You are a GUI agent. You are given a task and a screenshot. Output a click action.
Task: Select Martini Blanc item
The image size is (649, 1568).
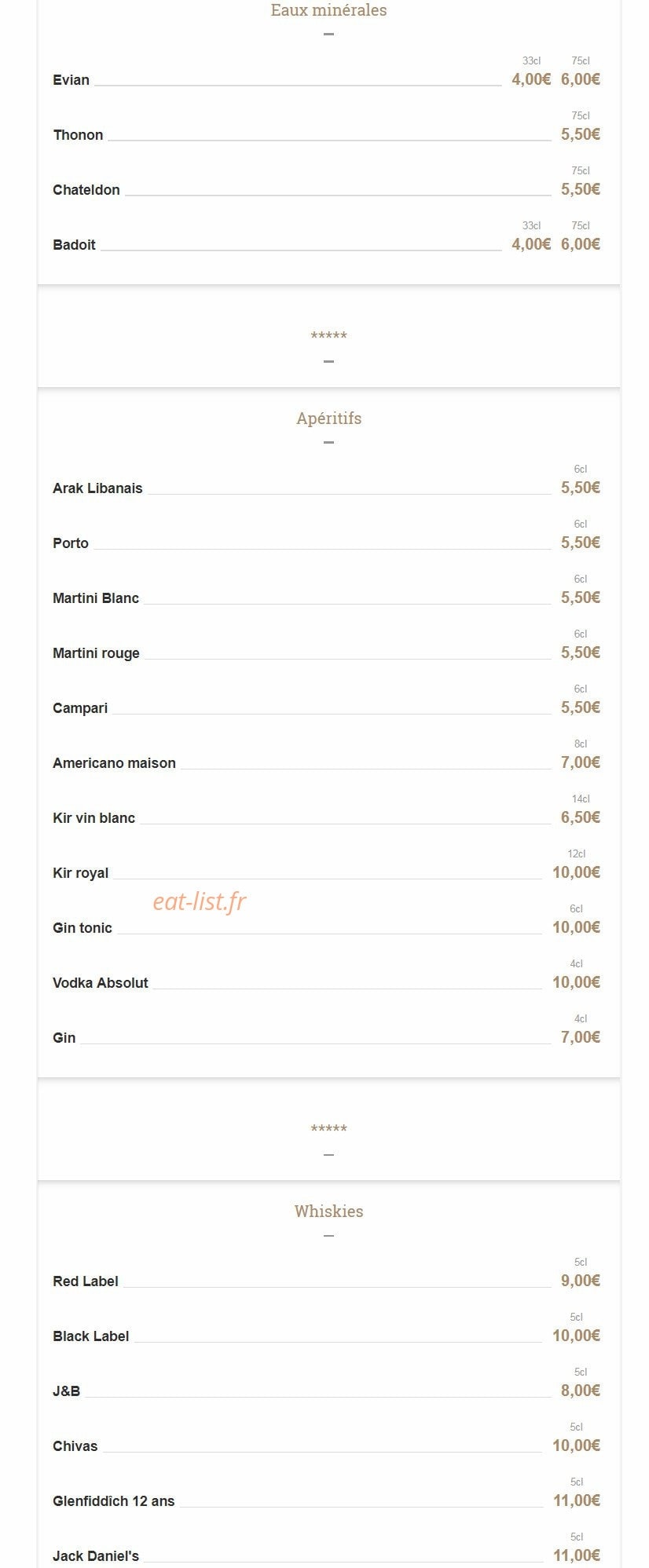click(x=96, y=598)
